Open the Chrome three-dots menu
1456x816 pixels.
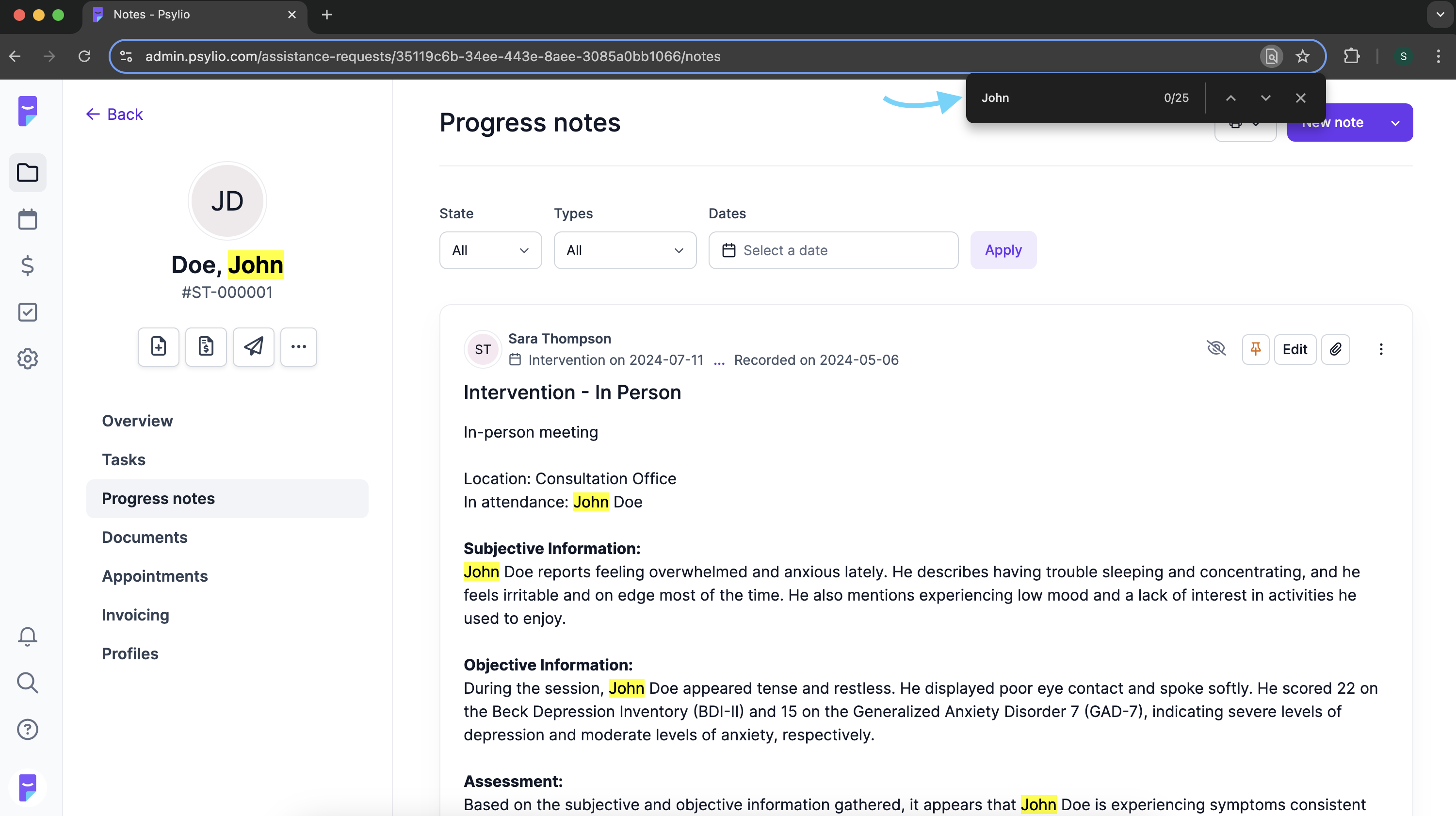pyautogui.click(x=1439, y=56)
